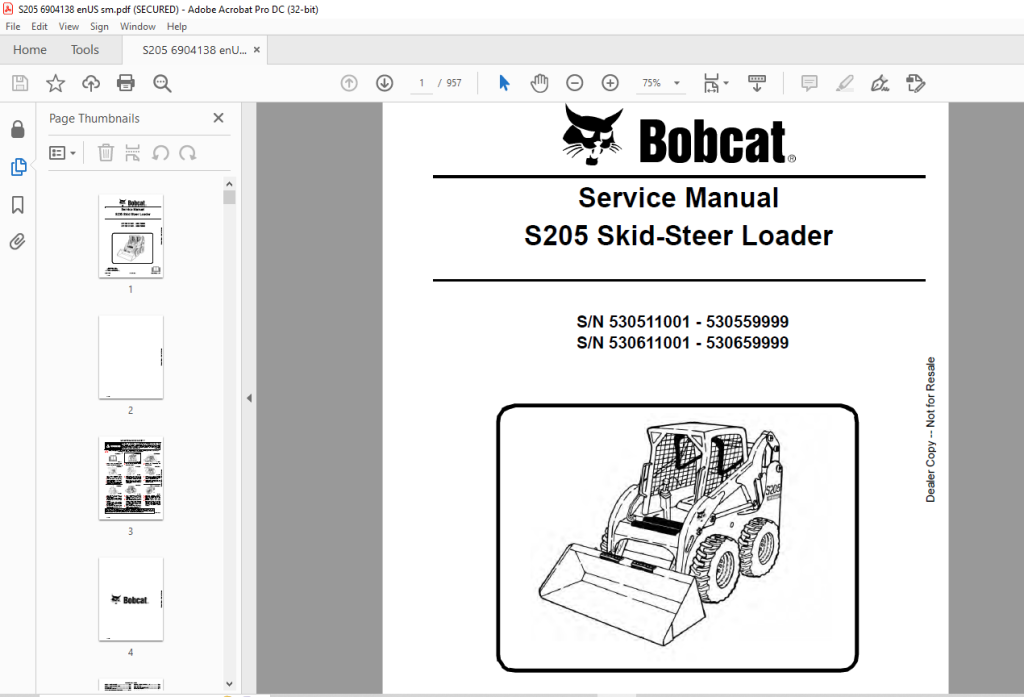The width and height of the screenshot is (1024, 697).
Task: Toggle the Page Thumbnails sidebar icon
Action: (18, 167)
